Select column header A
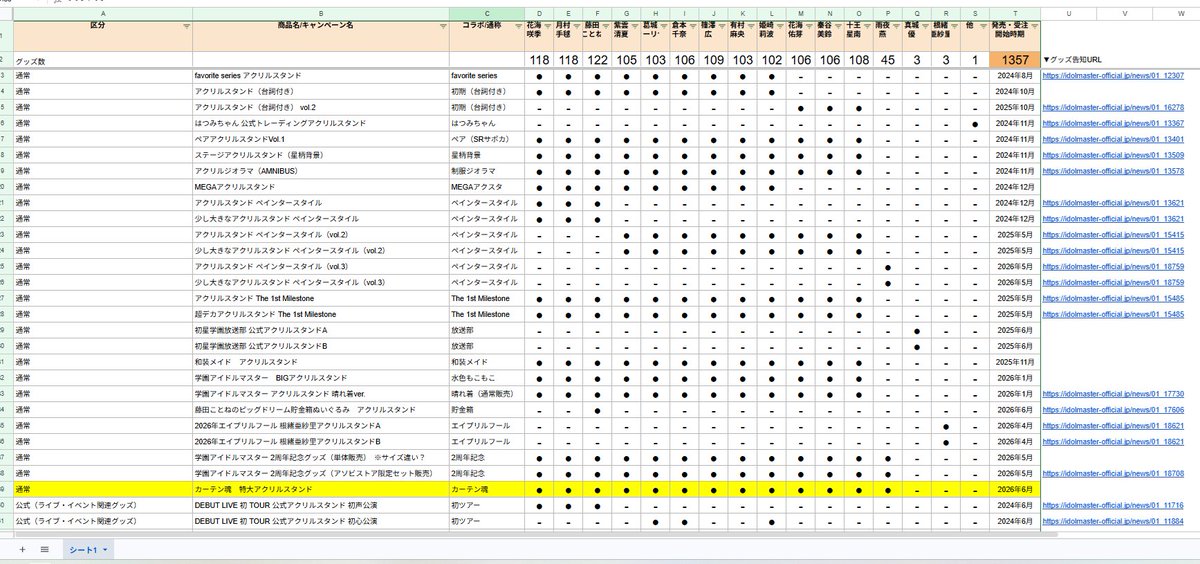 [103, 13]
